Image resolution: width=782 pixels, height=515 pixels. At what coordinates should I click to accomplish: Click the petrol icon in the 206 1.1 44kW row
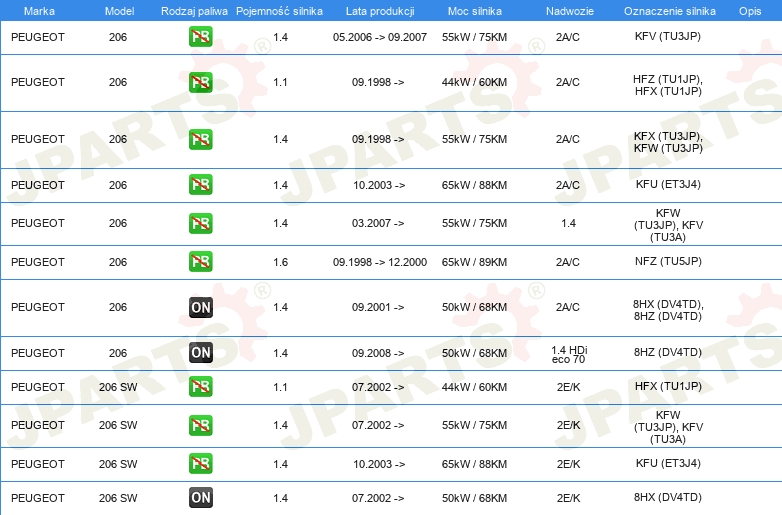click(x=200, y=82)
